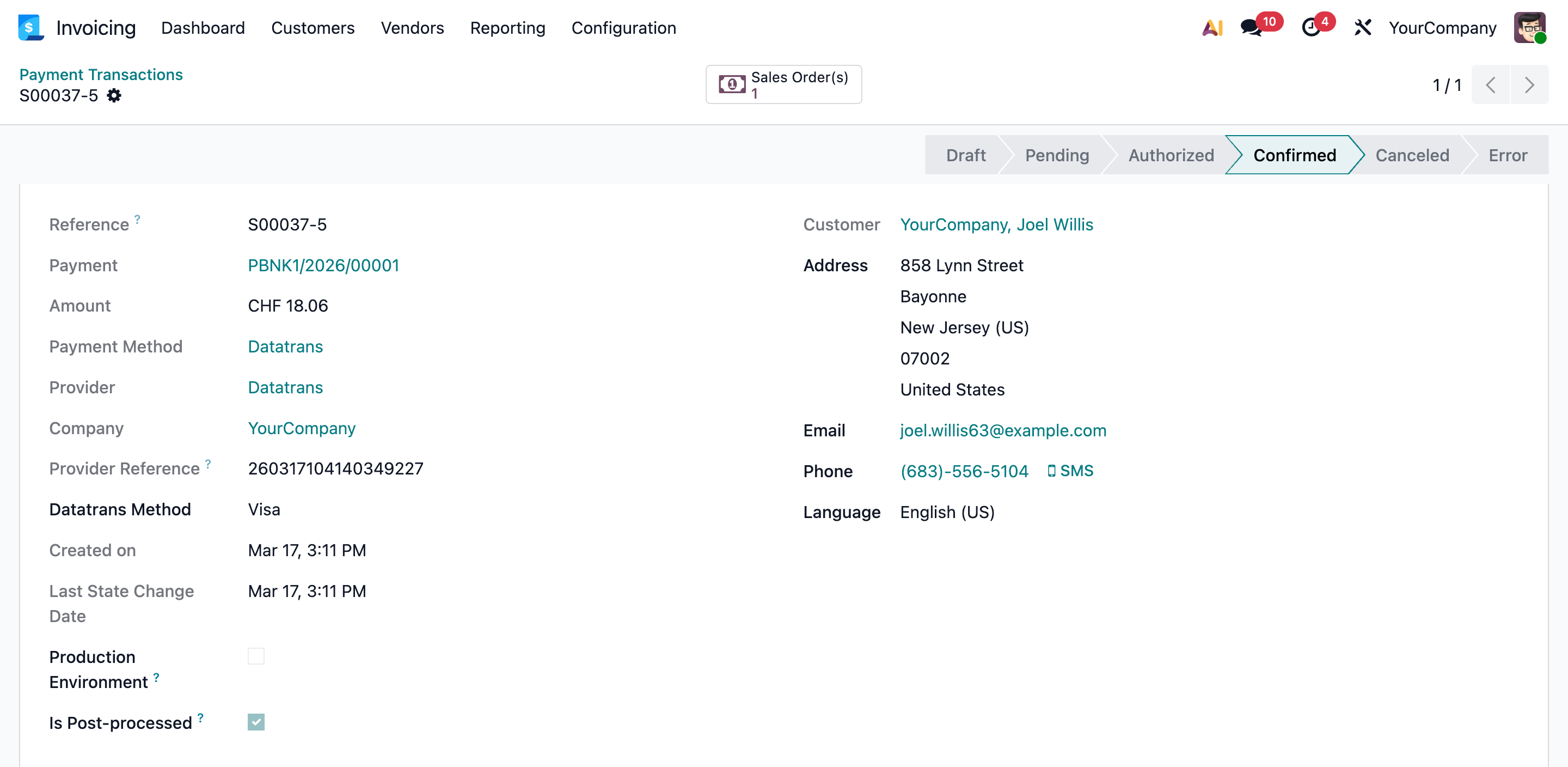Open the YourCompany company link
This screenshot has height=767, width=1568.
tap(302, 428)
